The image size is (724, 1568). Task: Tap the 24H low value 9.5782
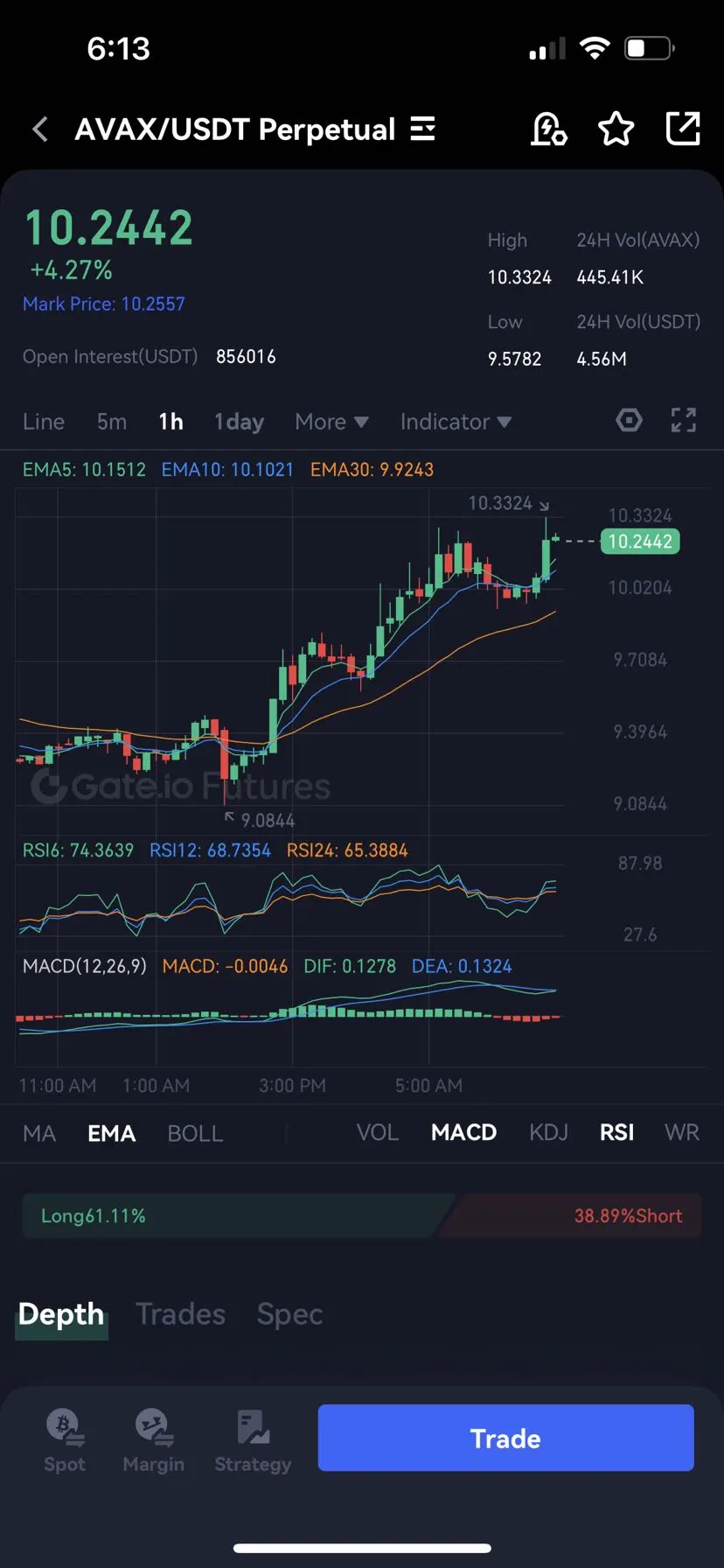pyautogui.click(x=514, y=359)
